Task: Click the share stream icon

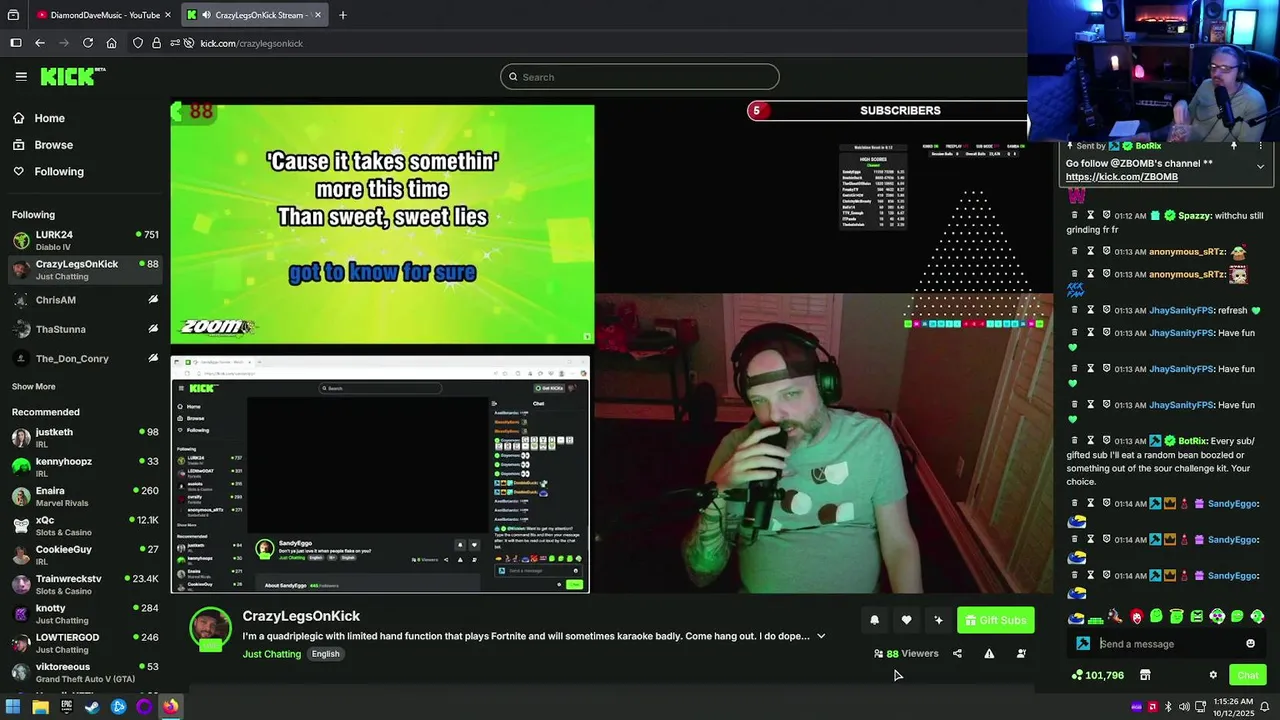Action: point(957,654)
